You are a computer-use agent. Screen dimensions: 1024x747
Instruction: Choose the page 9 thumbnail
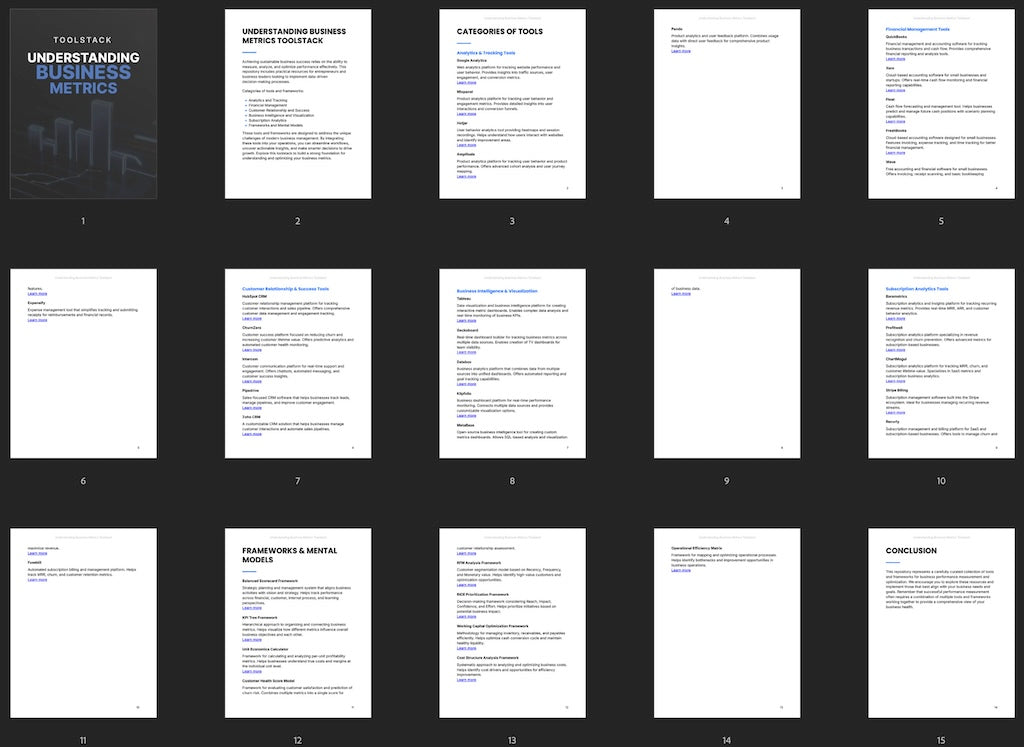coord(726,363)
